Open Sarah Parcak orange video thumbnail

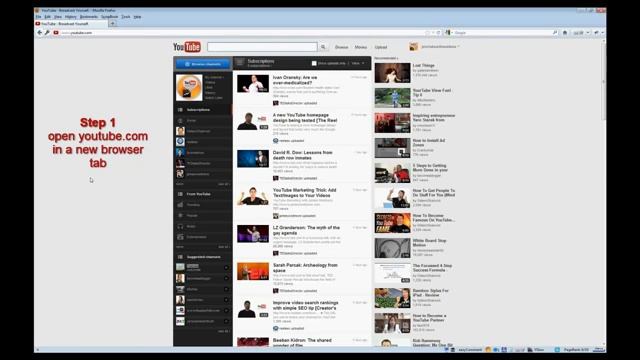click(x=253, y=271)
